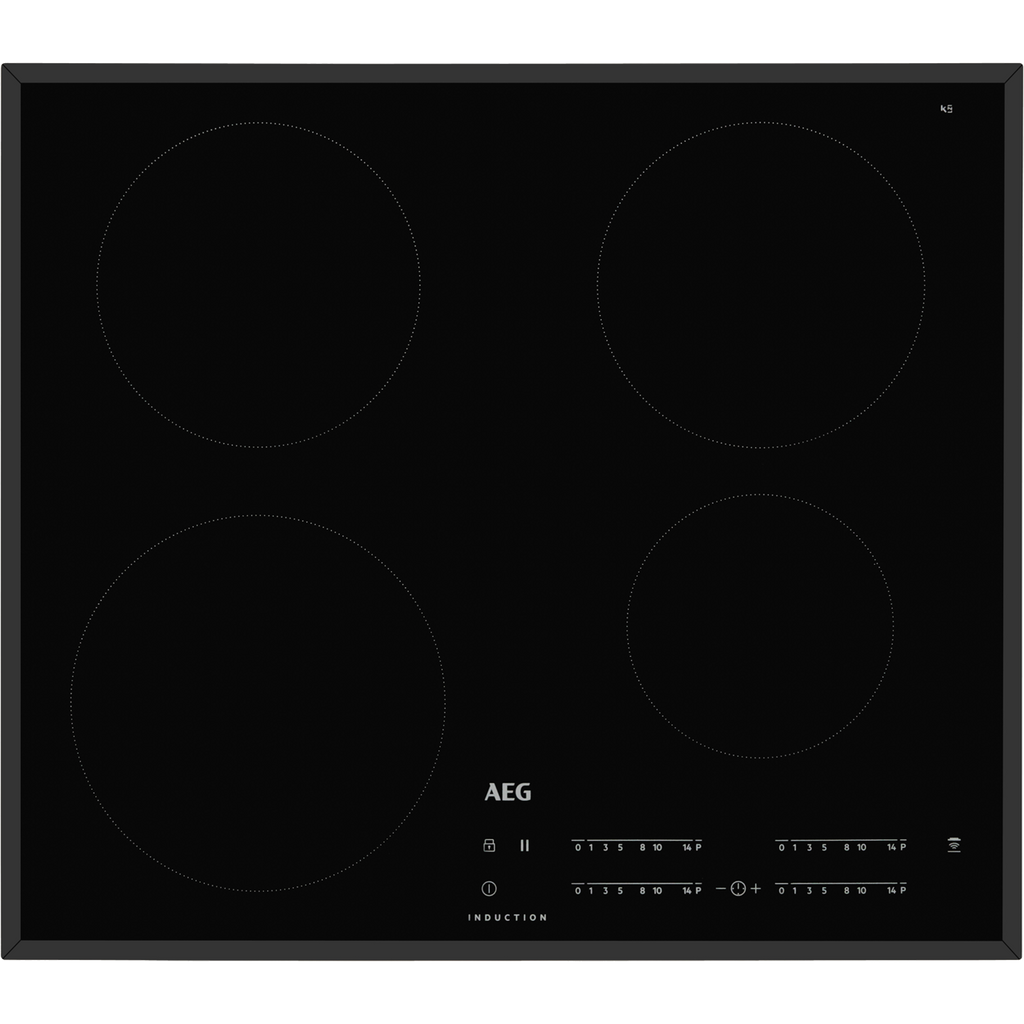Screen dimensions: 1024x1024
Task: Tap 0 on the lower-left power slider
Action: 577,888
